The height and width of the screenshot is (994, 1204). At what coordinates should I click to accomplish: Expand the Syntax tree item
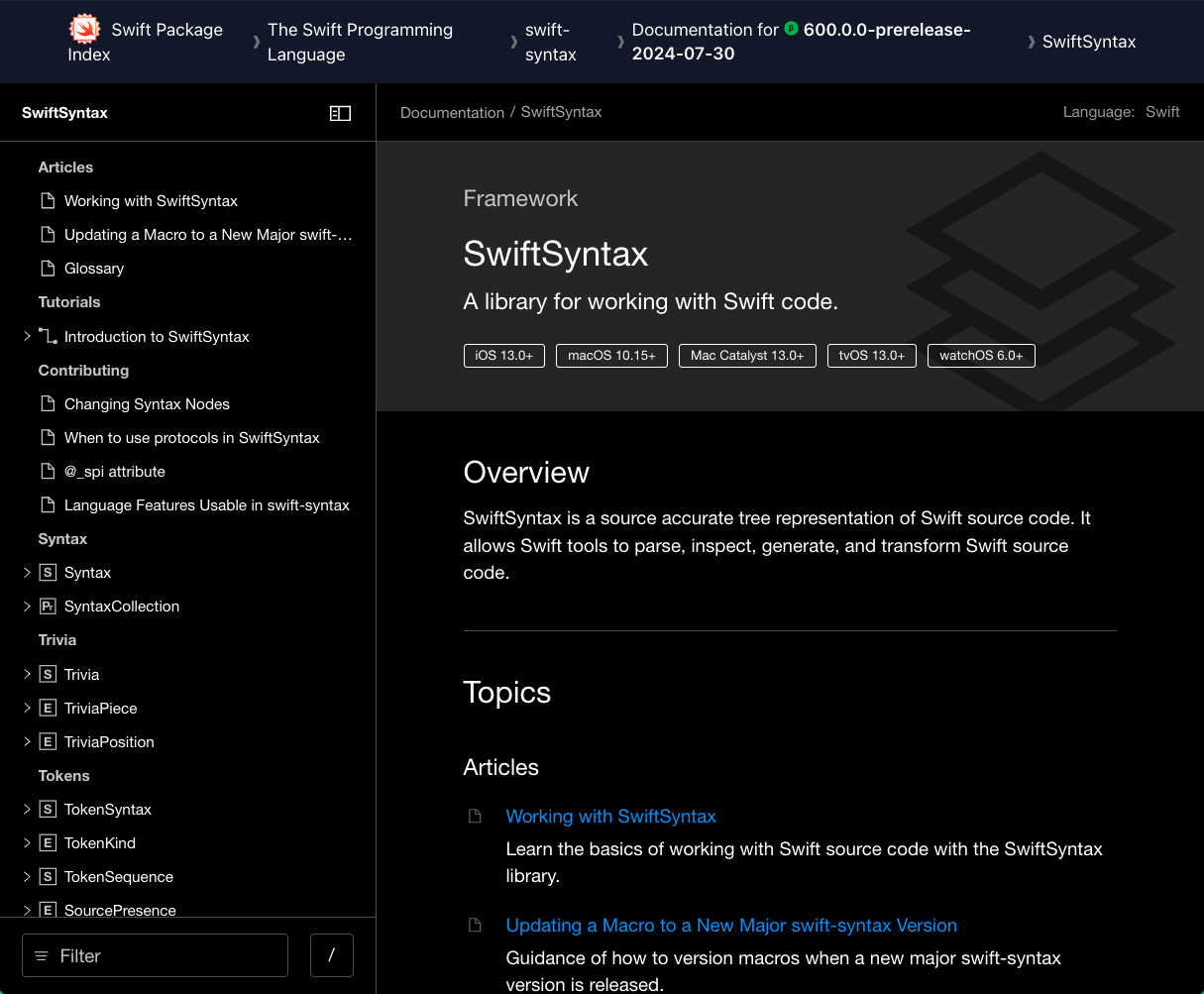tap(27, 573)
